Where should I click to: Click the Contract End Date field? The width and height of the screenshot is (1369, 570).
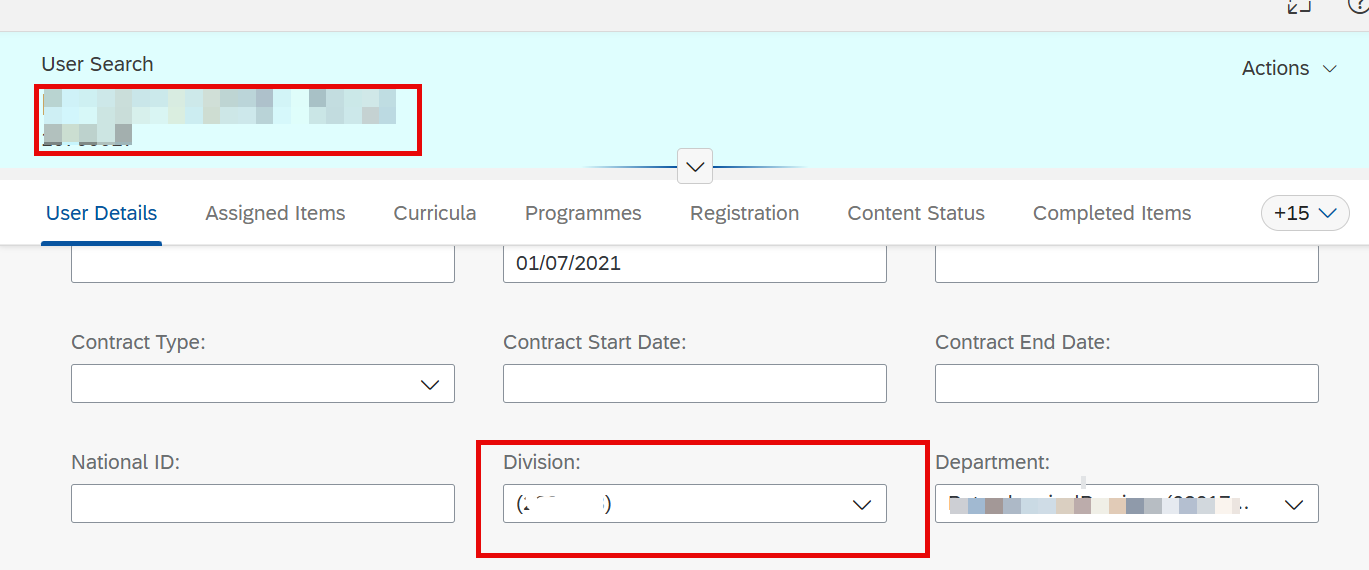point(1127,384)
